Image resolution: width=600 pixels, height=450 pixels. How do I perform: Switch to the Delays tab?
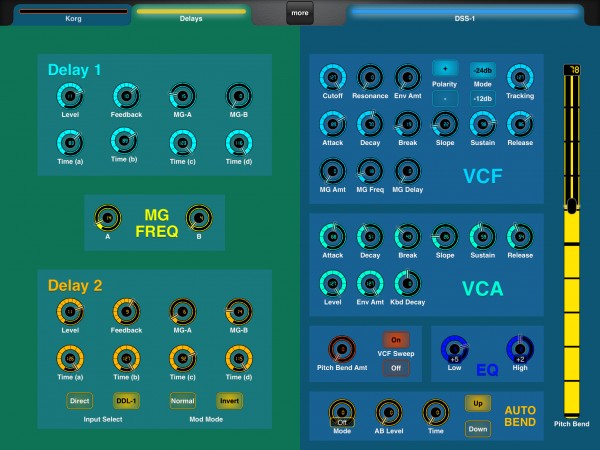(191, 15)
